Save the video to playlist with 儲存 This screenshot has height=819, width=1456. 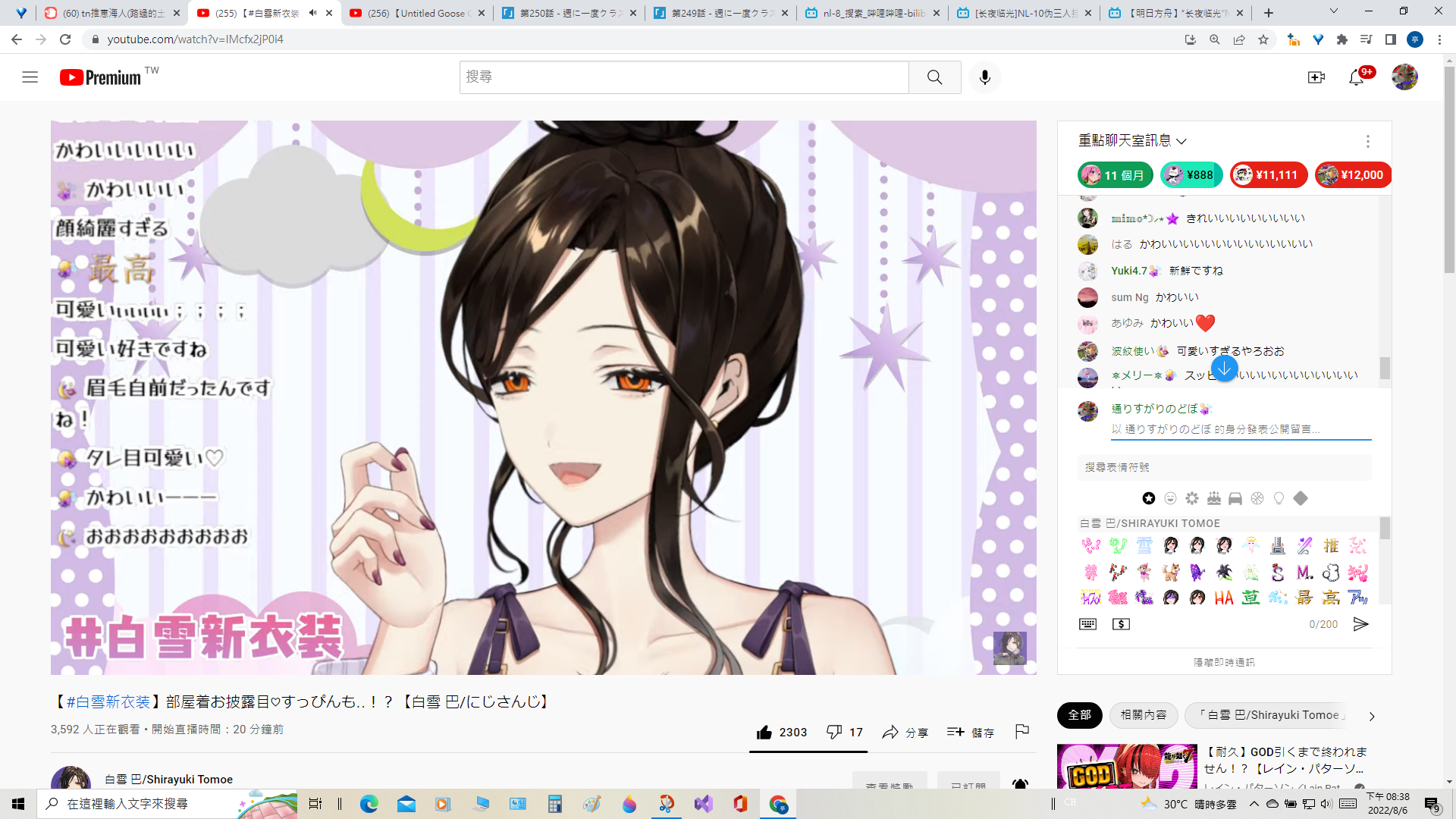coord(970,733)
